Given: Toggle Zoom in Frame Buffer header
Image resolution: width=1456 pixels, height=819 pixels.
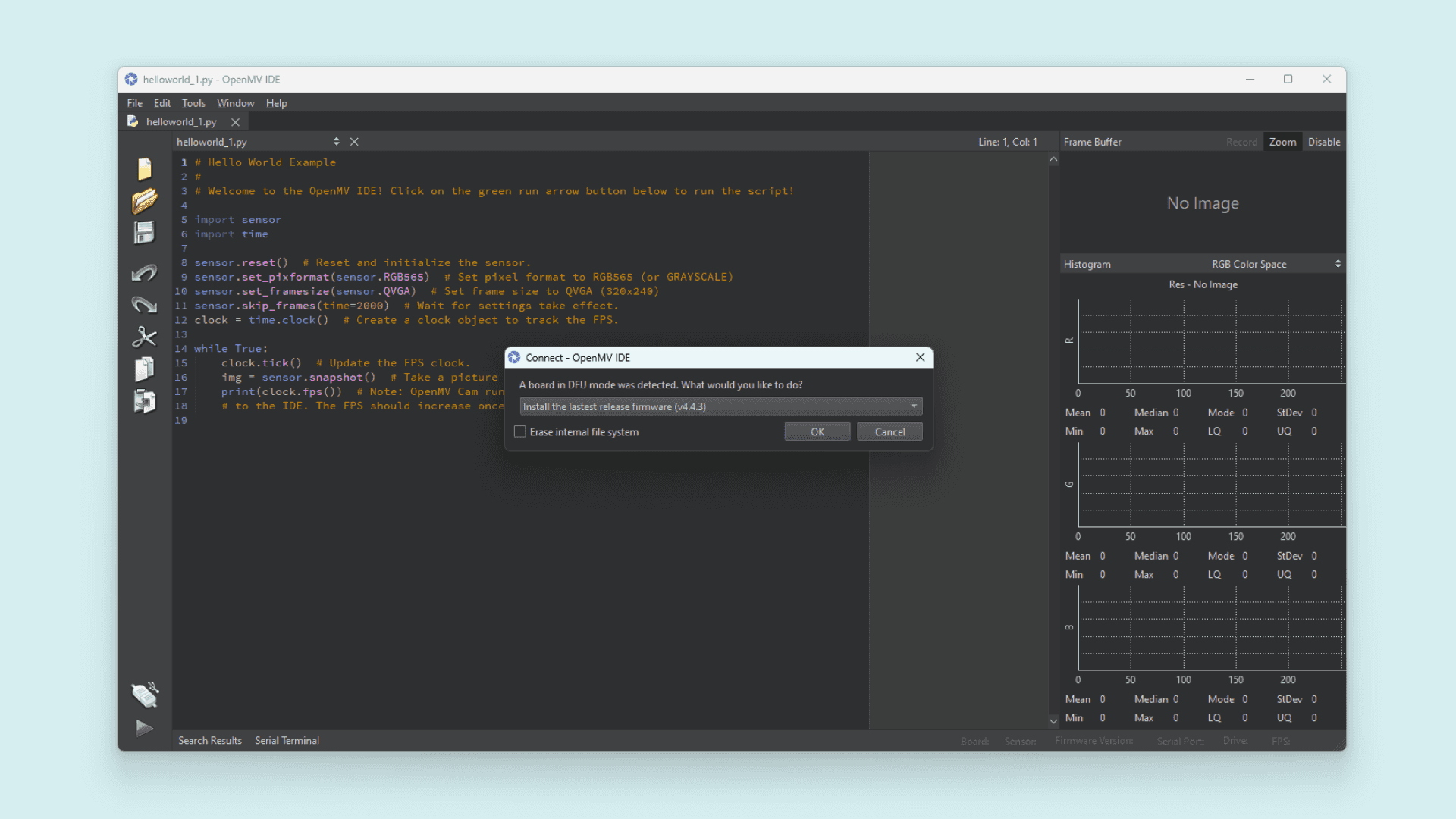Looking at the screenshot, I should [1282, 142].
